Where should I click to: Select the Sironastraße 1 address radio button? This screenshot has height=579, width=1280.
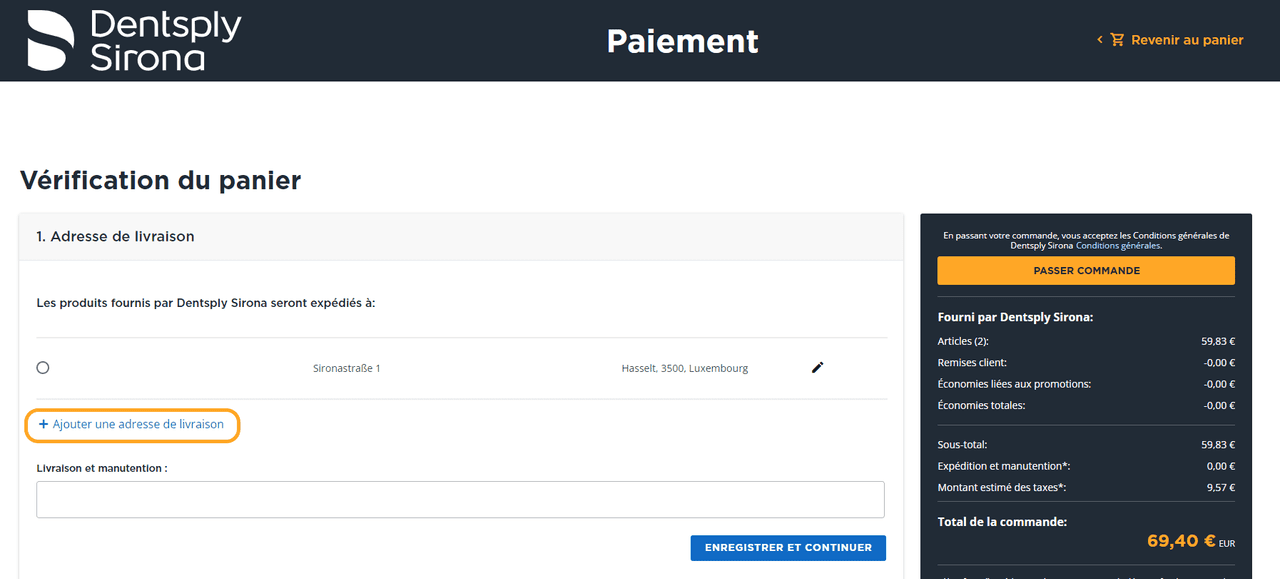[x=43, y=368]
